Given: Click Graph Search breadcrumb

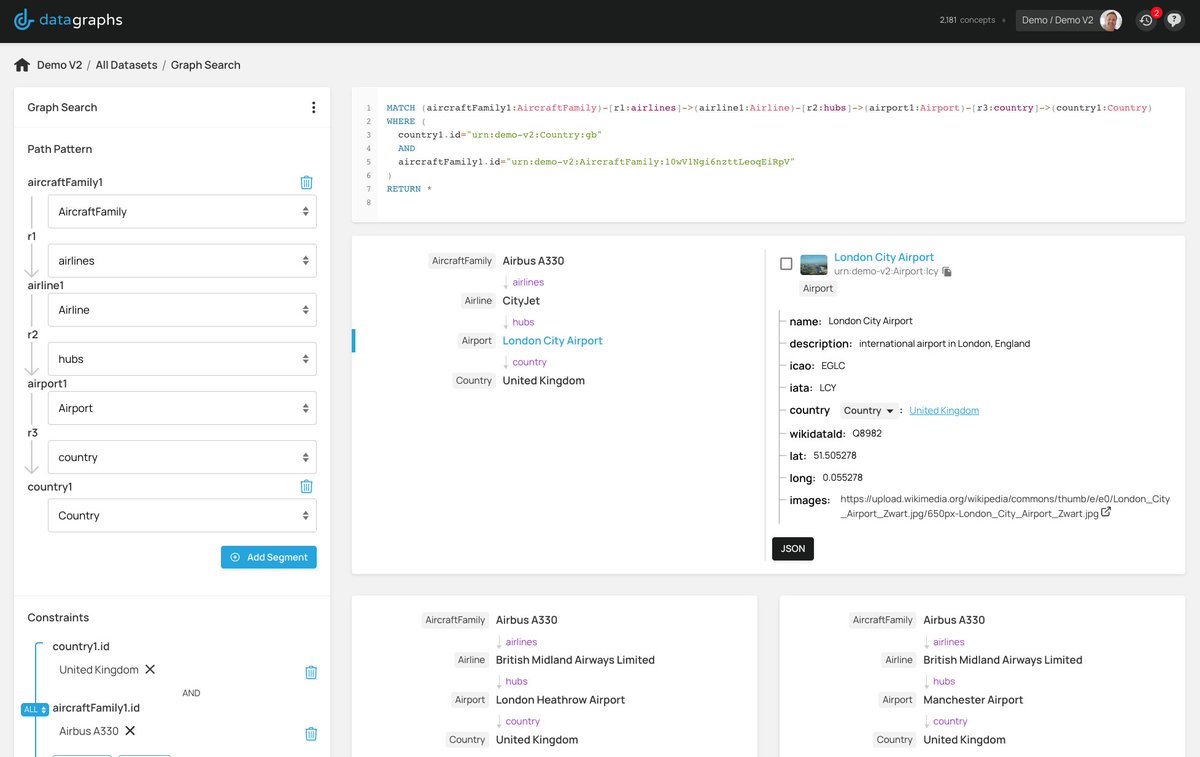Looking at the screenshot, I should [x=205, y=65].
